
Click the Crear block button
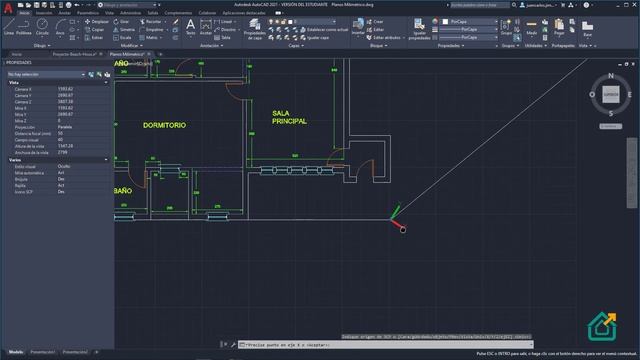(376, 22)
